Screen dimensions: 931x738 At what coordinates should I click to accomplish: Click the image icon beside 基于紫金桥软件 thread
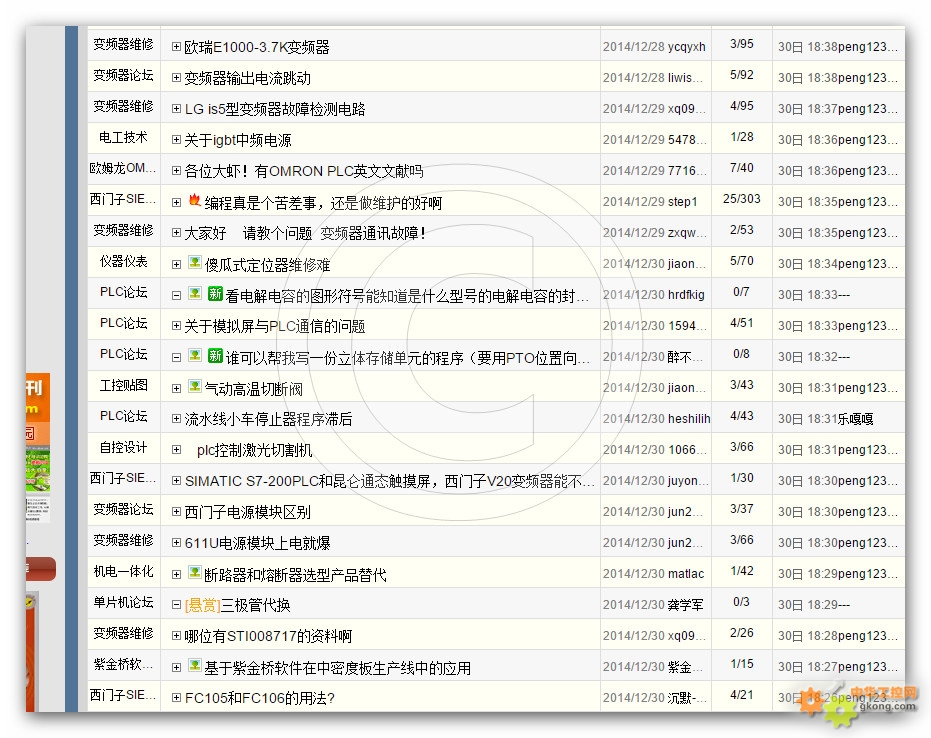(x=194, y=666)
